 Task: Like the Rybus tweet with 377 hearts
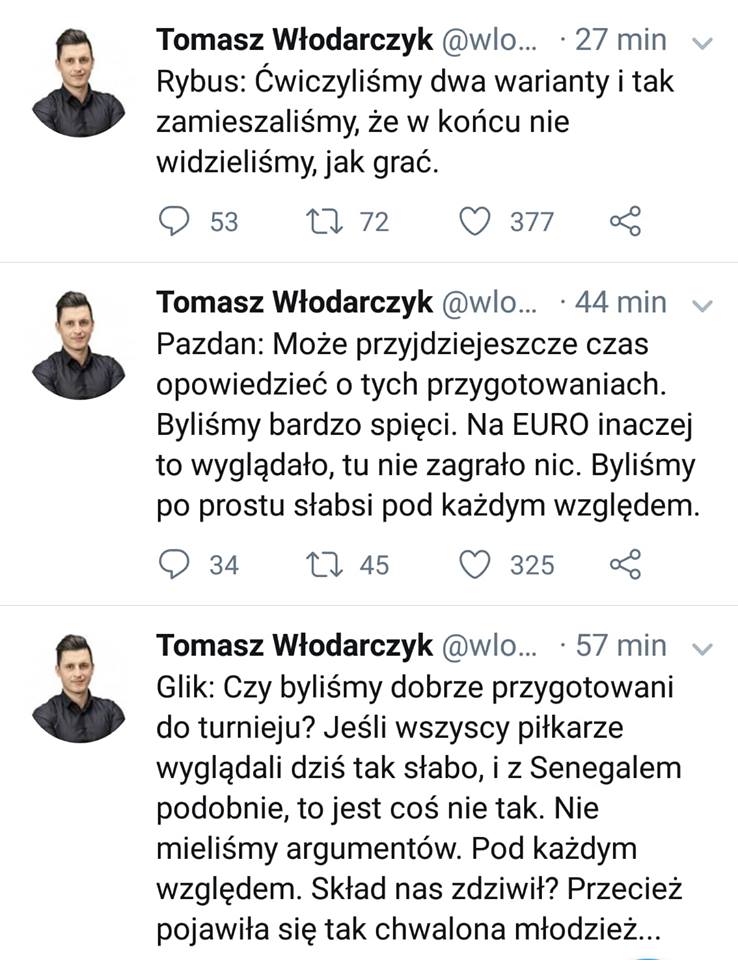(x=478, y=221)
